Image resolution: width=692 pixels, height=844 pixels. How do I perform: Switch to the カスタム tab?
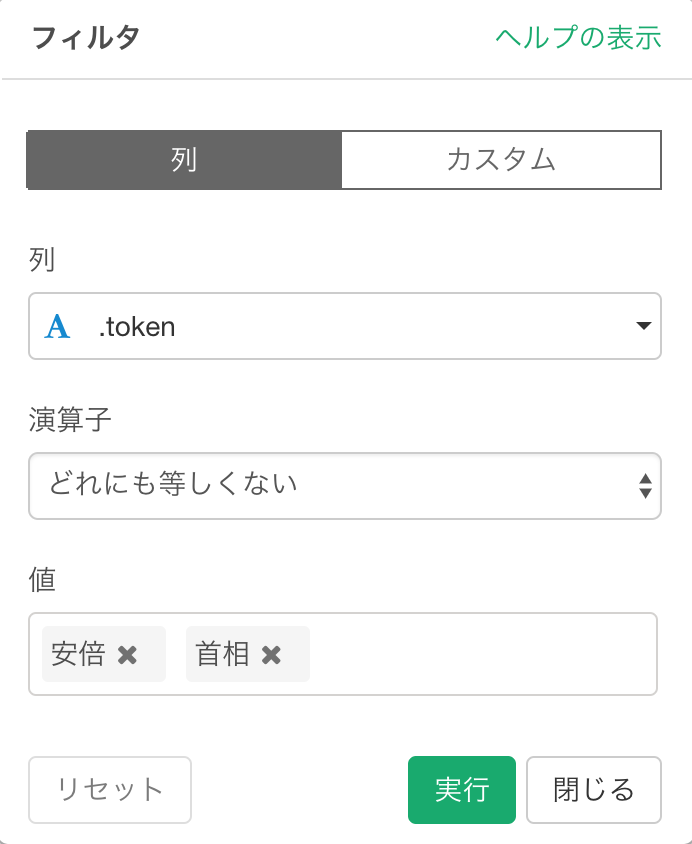[501, 160]
